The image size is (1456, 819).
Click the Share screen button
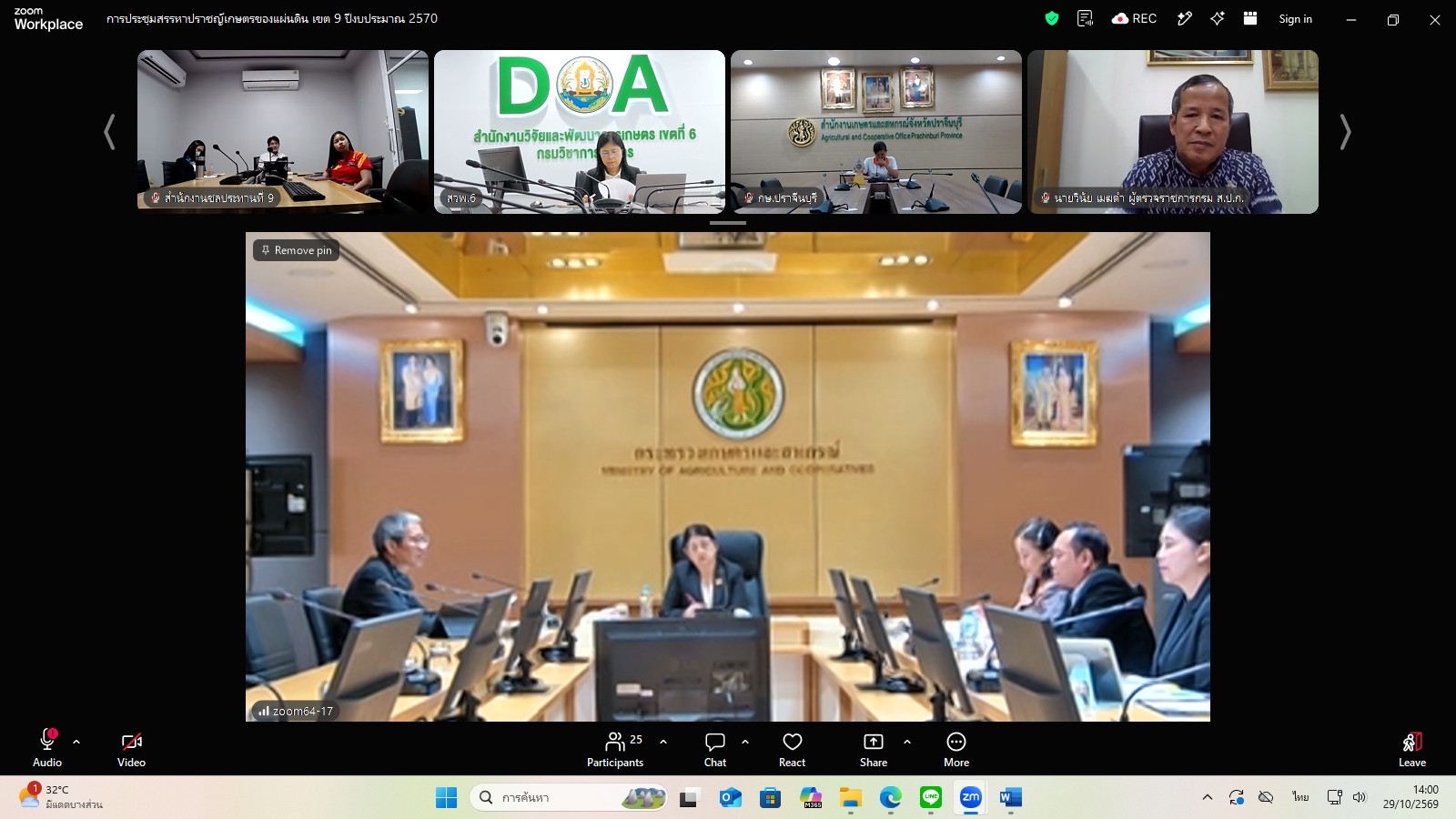click(x=874, y=749)
